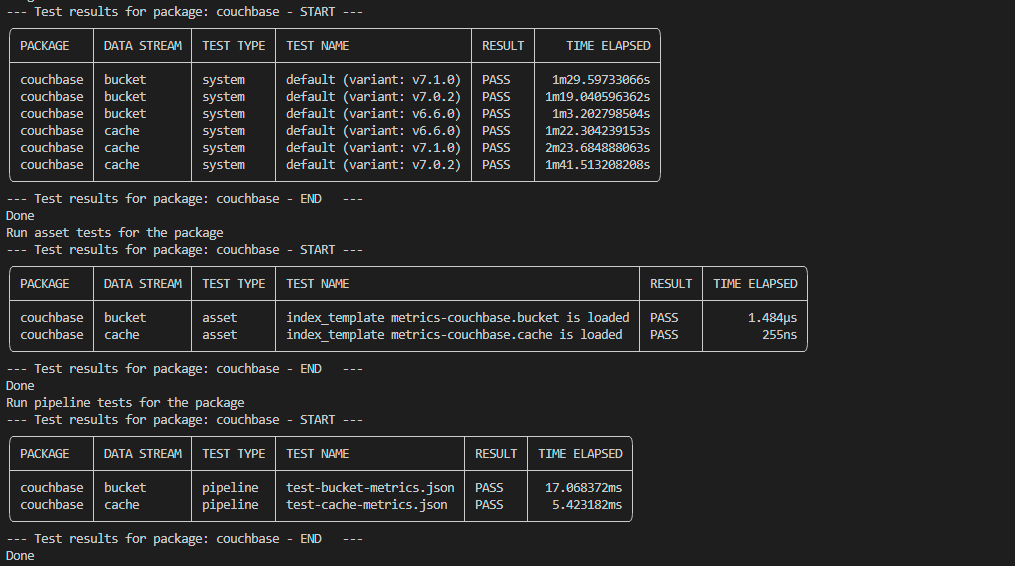
Task: Click elapsed time 5.423182ms
Action: coord(587,504)
